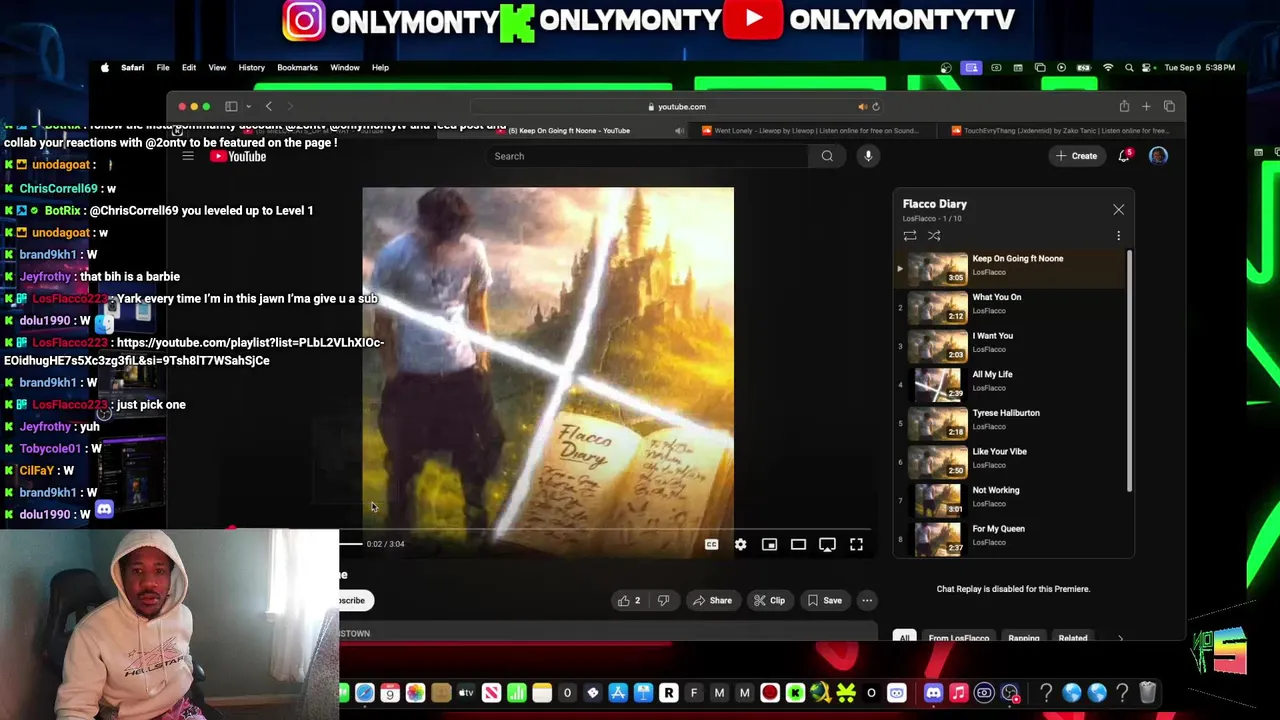Share the video

713,600
